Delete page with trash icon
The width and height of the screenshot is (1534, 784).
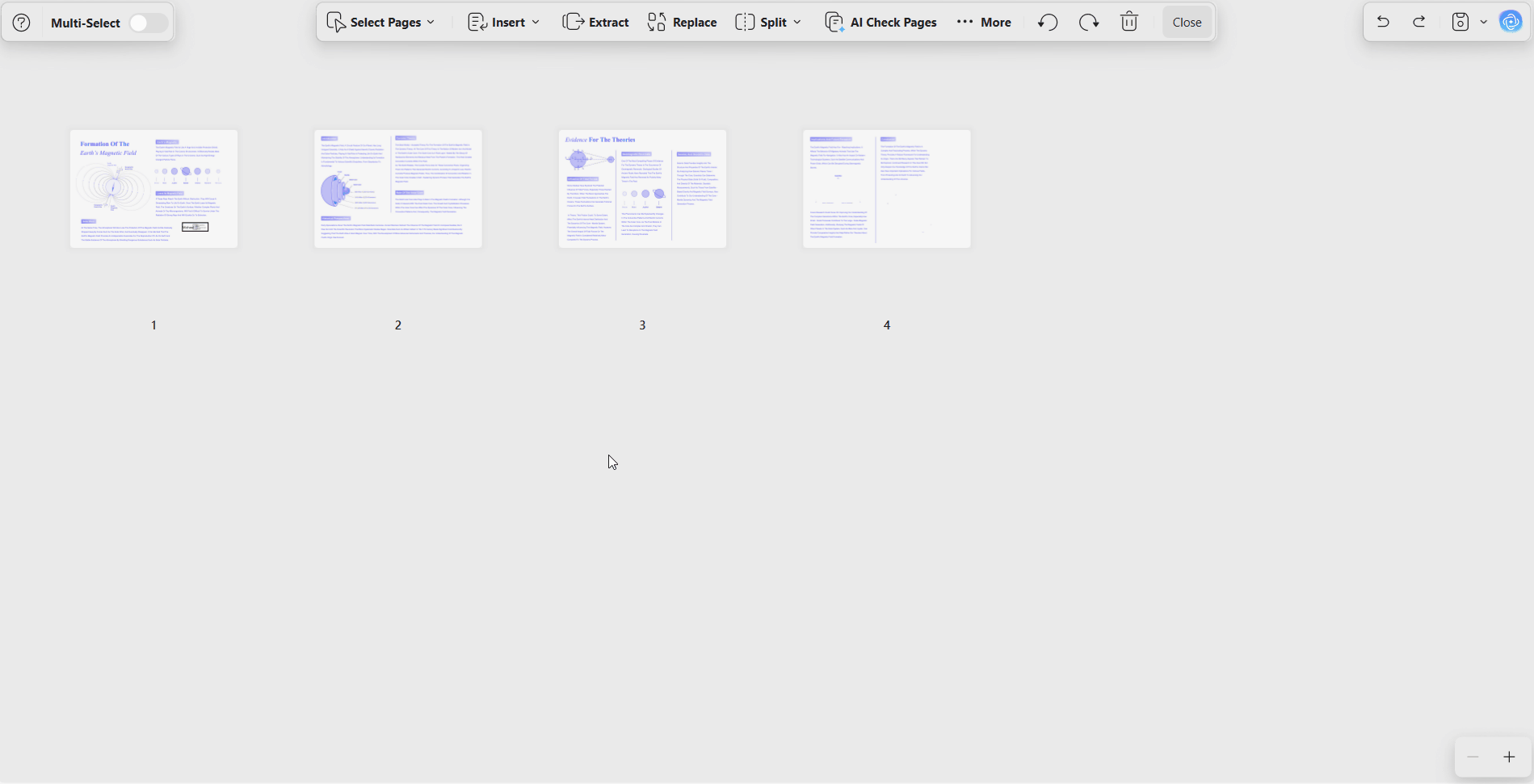(1129, 23)
